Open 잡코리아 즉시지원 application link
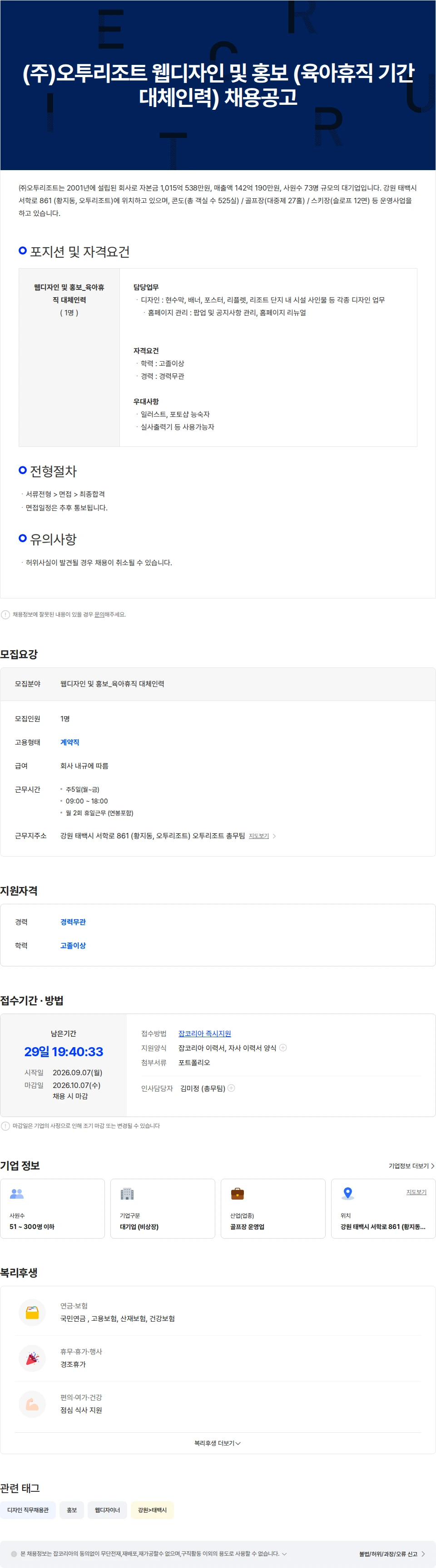The width and height of the screenshot is (436, 1568). [x=205, y=1033]
